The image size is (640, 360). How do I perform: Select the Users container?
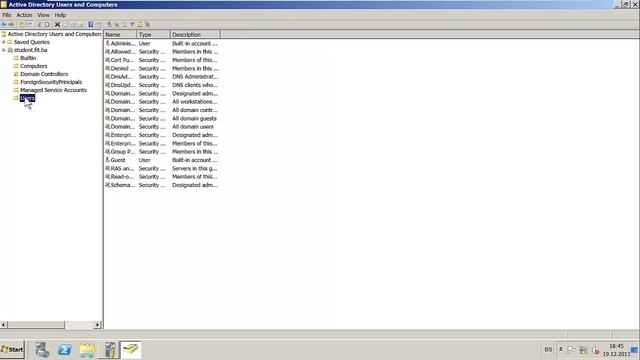pos(27,98)
